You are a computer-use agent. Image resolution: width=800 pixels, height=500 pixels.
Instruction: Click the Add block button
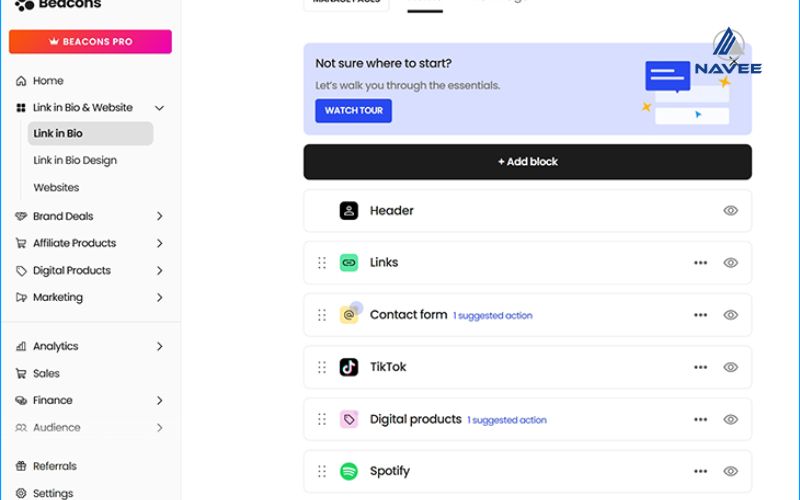(x=527, y=162)
